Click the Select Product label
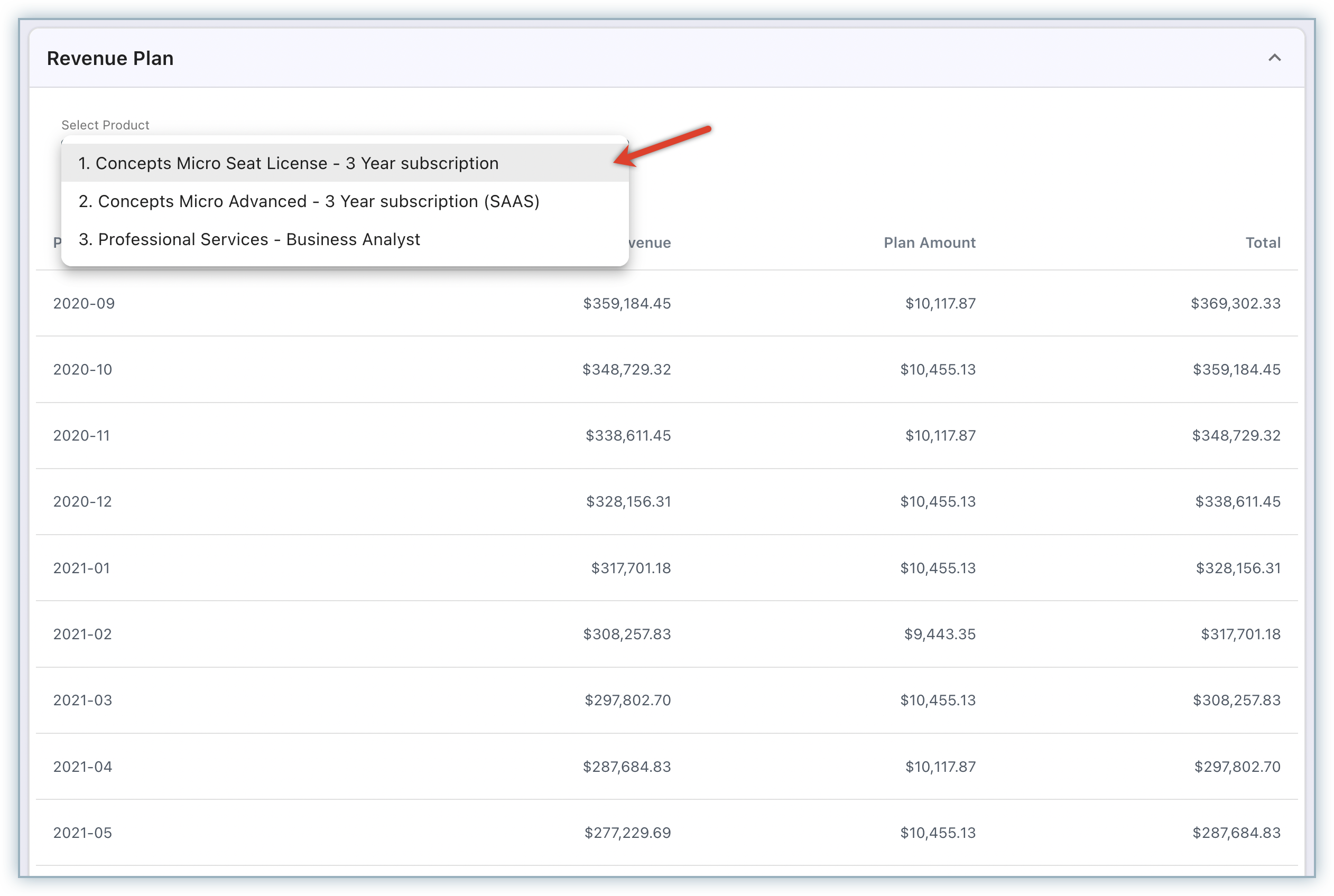 click(x=105, y=125)
